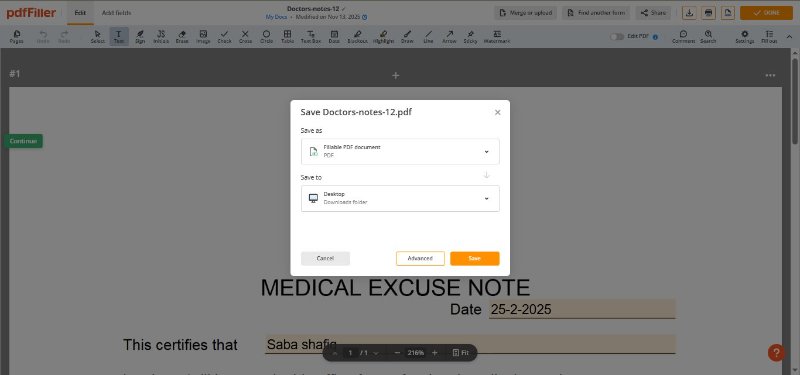Select the Date tool
Image resolution: width=800 pixels, height=375 pixels.
point(334,36)
